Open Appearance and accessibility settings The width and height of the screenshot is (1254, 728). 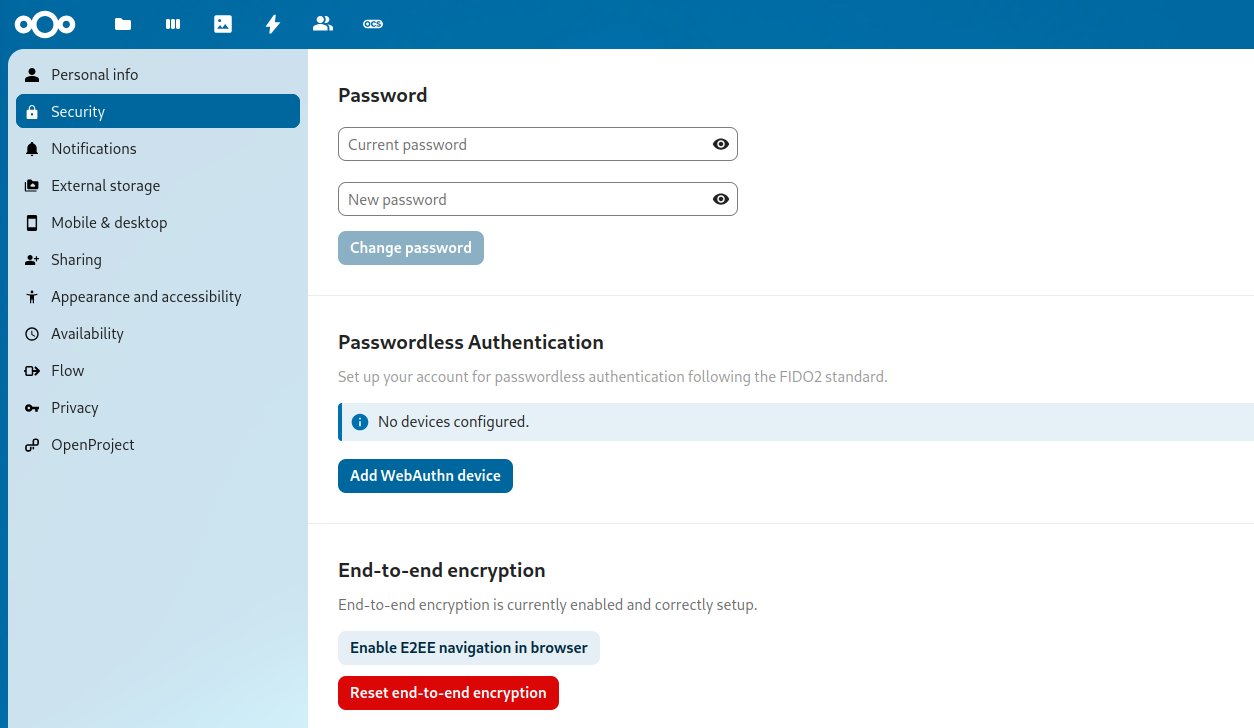tap(146, 297)
